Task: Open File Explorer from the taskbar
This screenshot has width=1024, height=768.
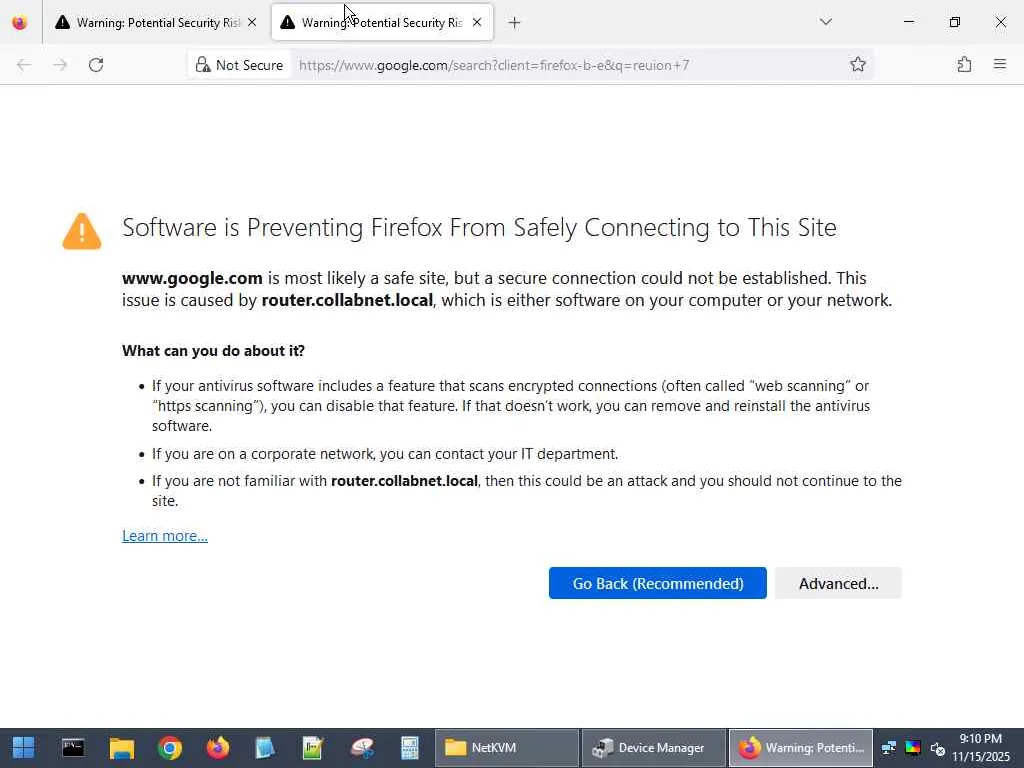Action: tap(122, 748)
